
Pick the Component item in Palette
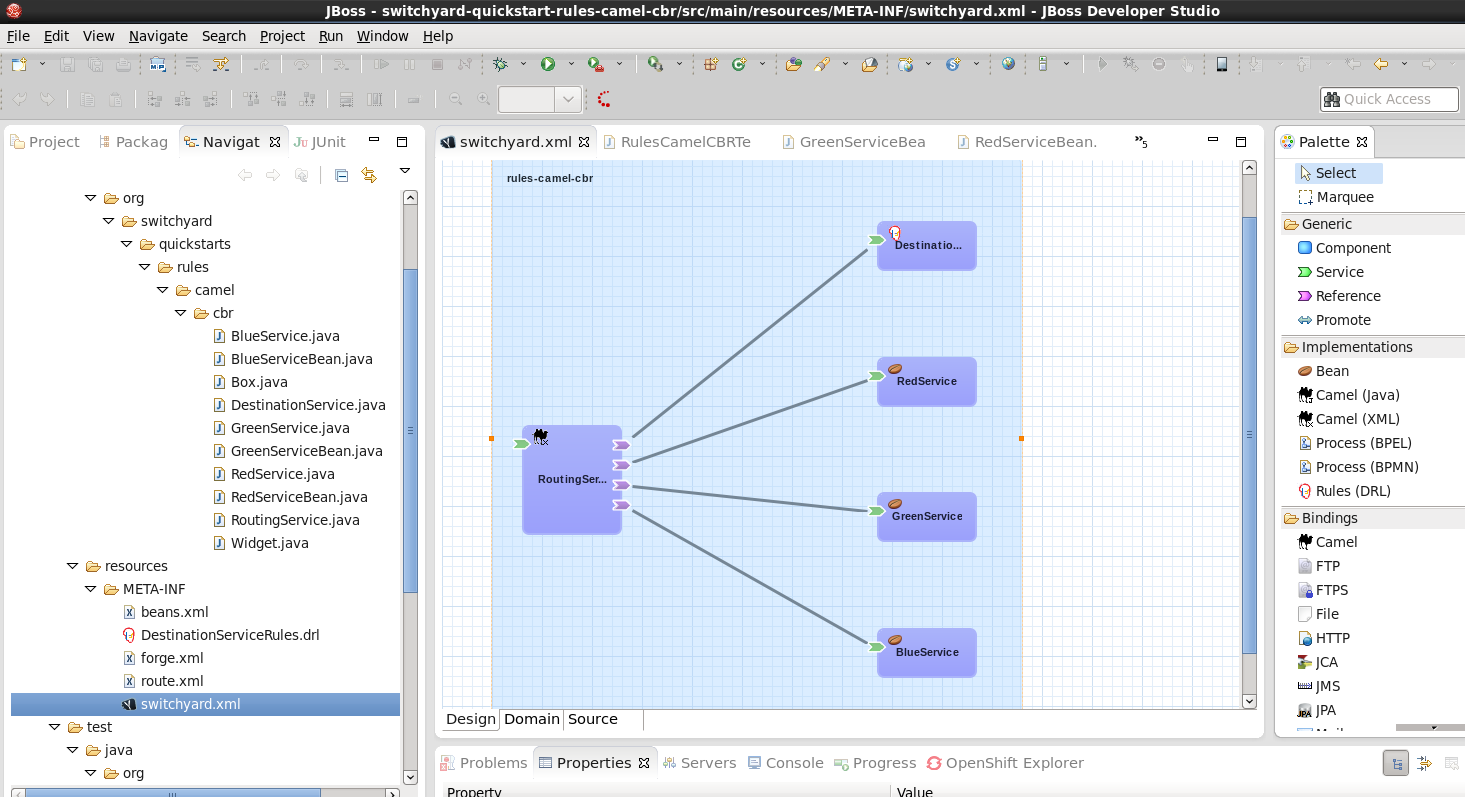tap(1344, 248)
